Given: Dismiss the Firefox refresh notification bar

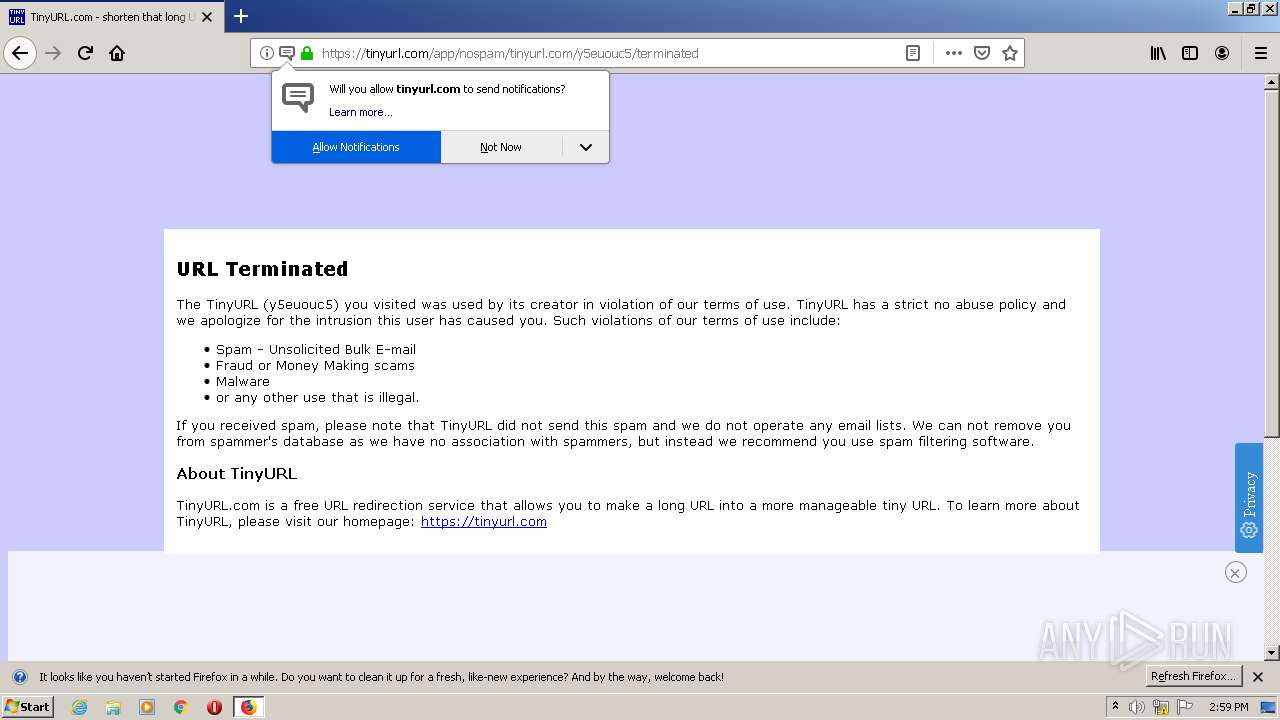Looking at the screenshot, I should click(1258, 677).
